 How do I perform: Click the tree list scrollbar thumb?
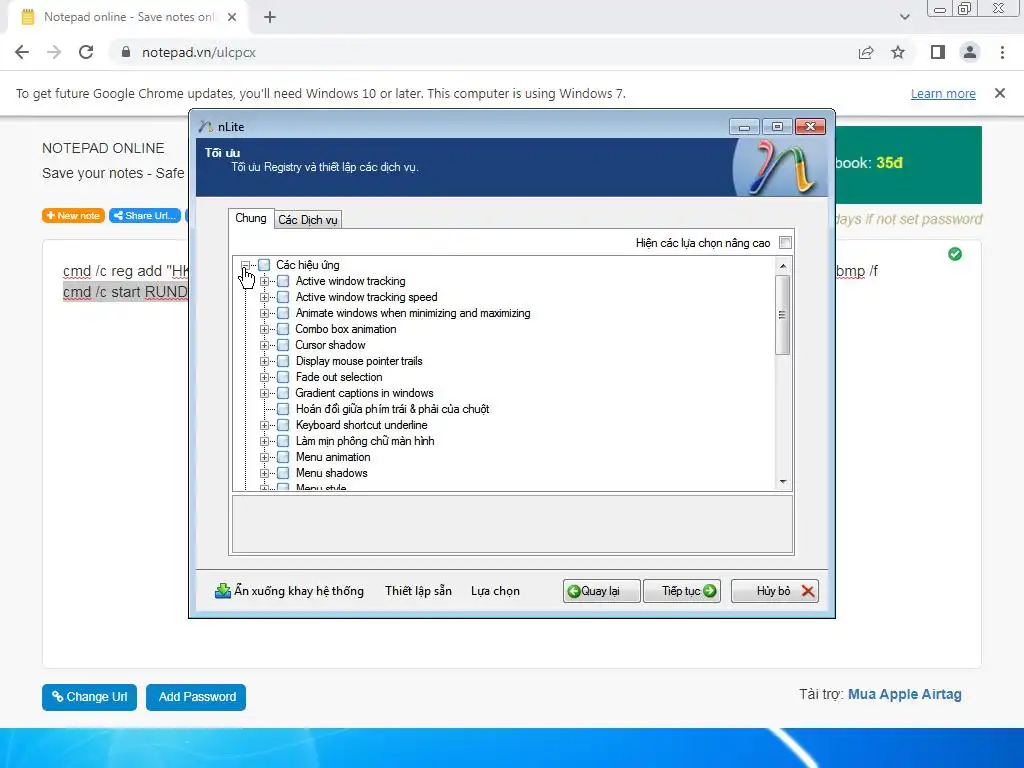tap(782, 315)
